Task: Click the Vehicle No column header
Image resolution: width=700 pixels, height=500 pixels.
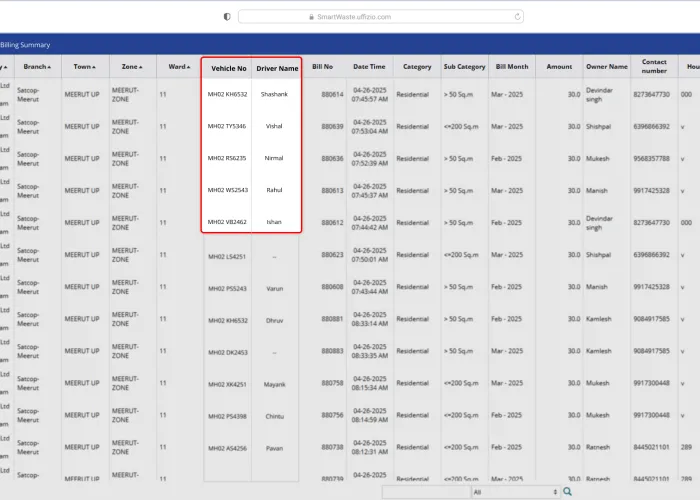Action: coord(228,68)
